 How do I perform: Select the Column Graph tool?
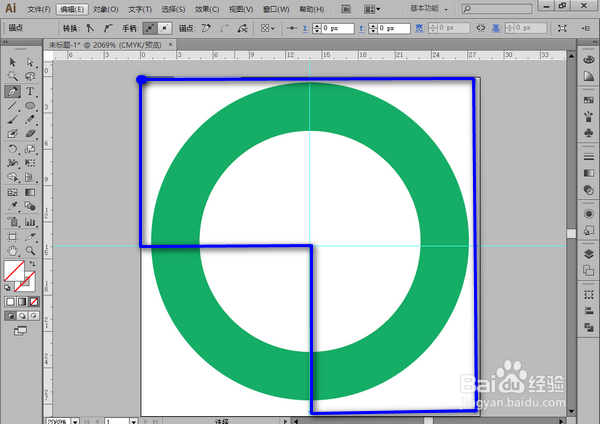point(30,222)
